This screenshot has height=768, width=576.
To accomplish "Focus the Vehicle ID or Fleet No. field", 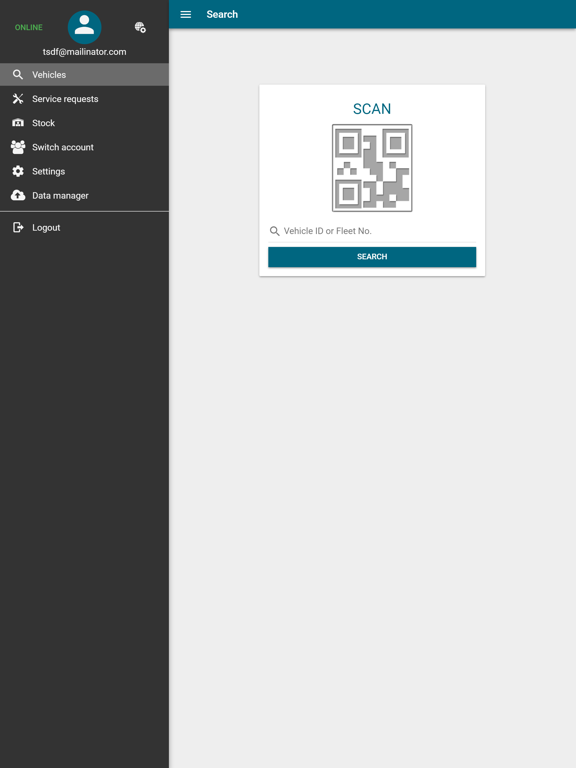I will 372,231.
